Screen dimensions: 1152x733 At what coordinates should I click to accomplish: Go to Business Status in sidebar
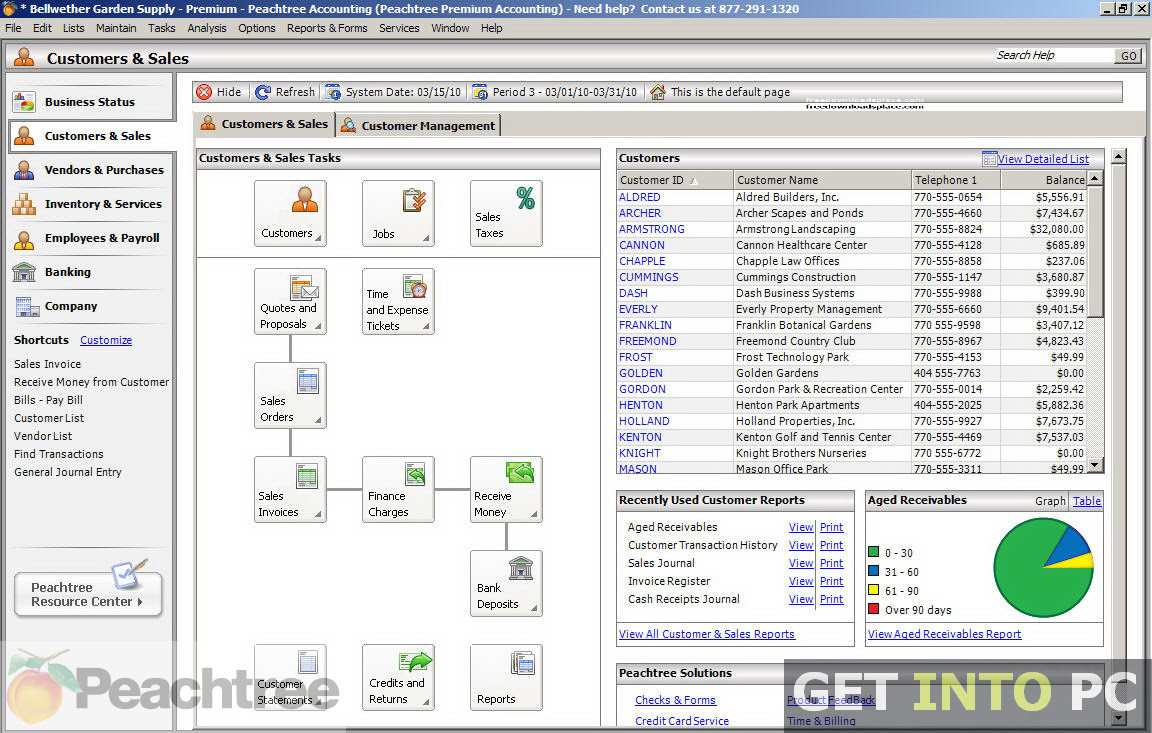pos(90,102)
